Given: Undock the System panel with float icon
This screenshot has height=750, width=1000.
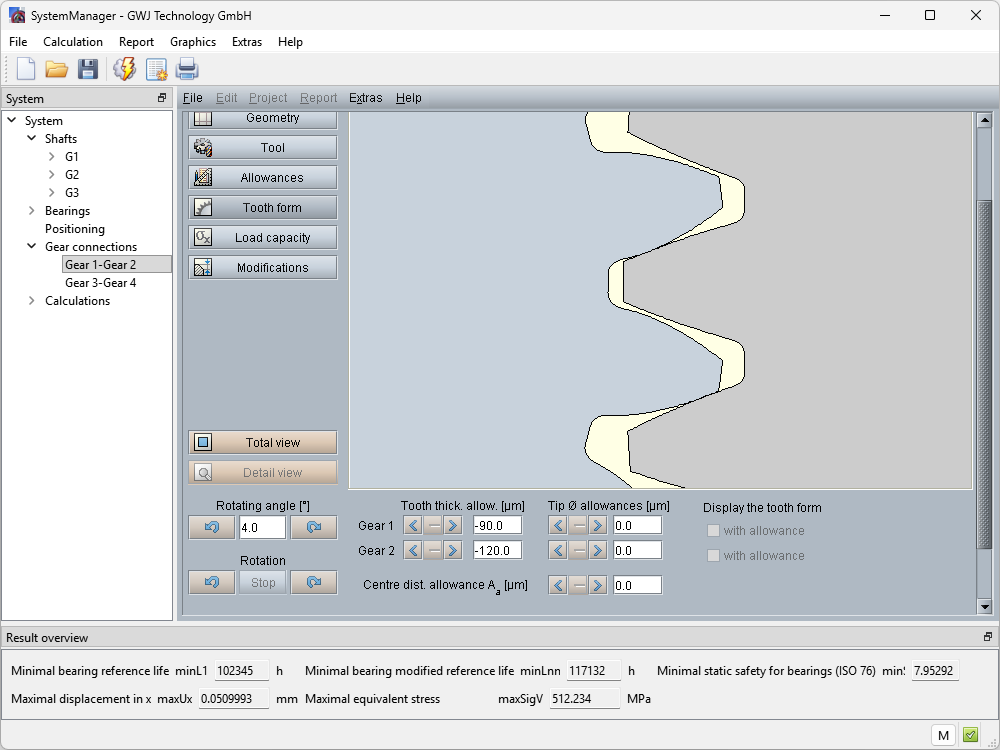Looking at the screenshot, I should [x=162, y=98].
